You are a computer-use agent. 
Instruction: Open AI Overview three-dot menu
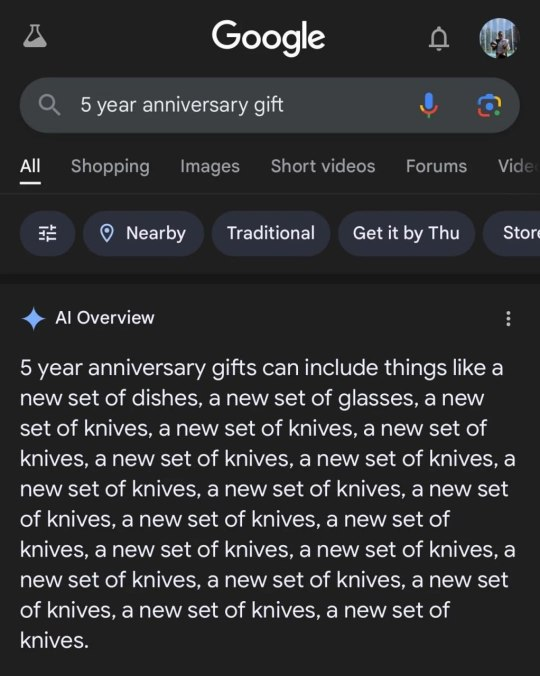pos(509,319)
